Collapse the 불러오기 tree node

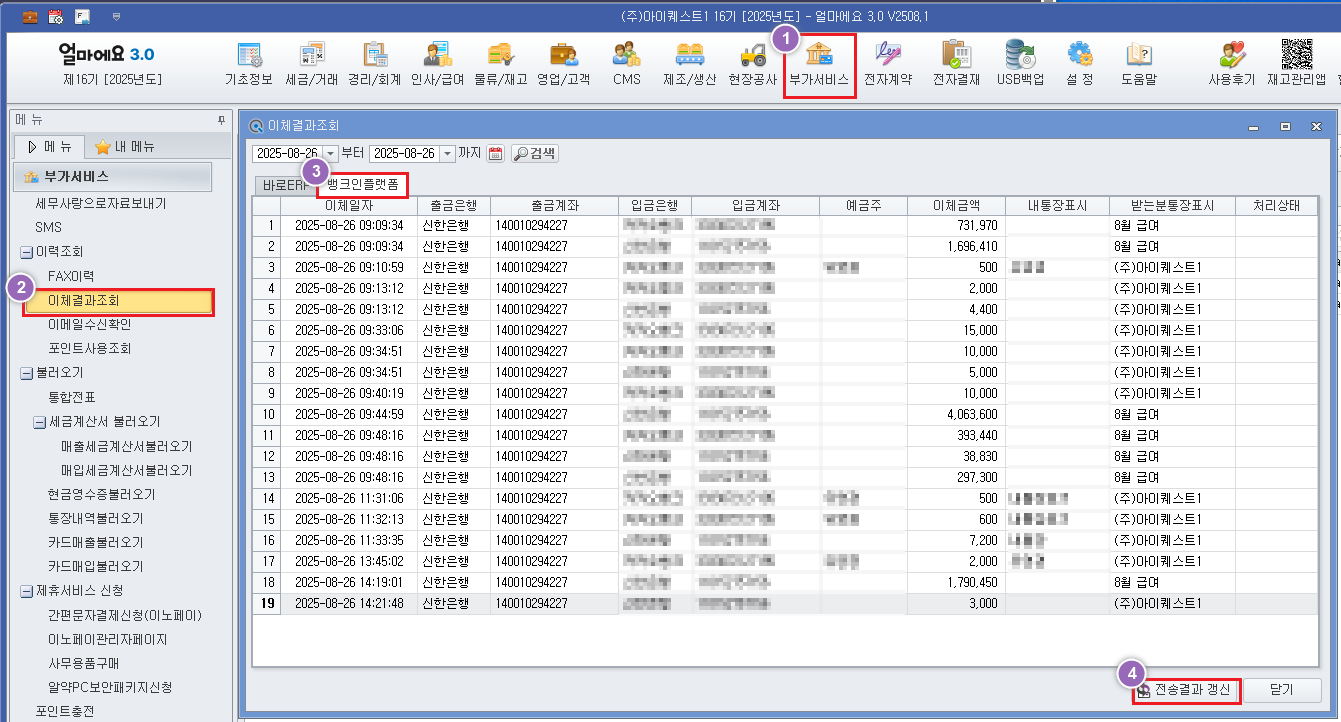coord(26,373)
